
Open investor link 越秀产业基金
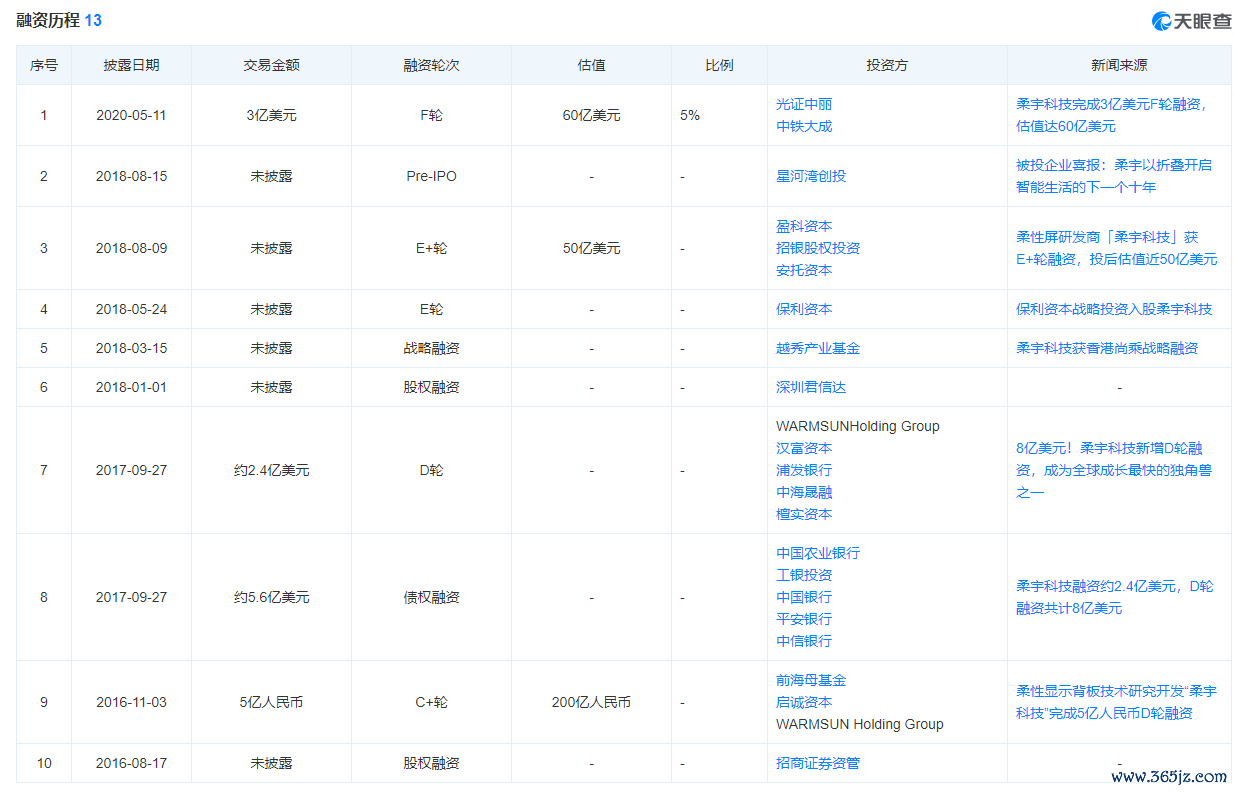[x=818, y=348]
